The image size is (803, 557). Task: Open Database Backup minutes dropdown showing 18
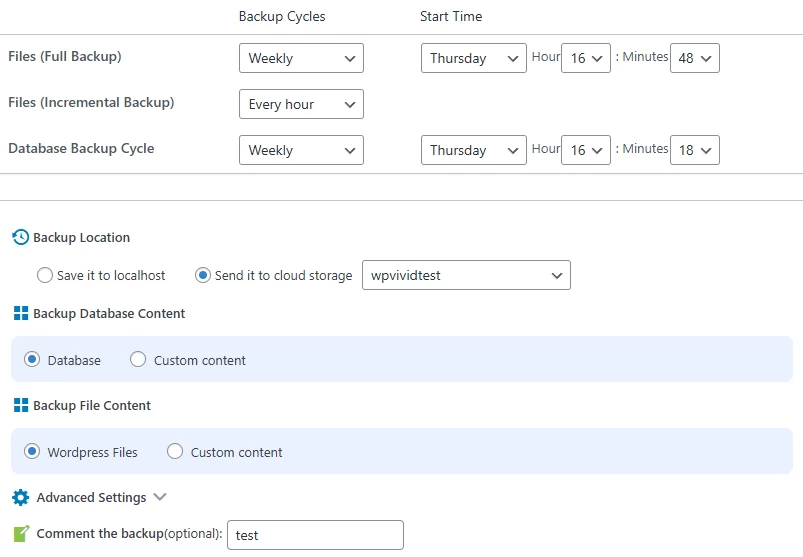(x=695, y=150)
